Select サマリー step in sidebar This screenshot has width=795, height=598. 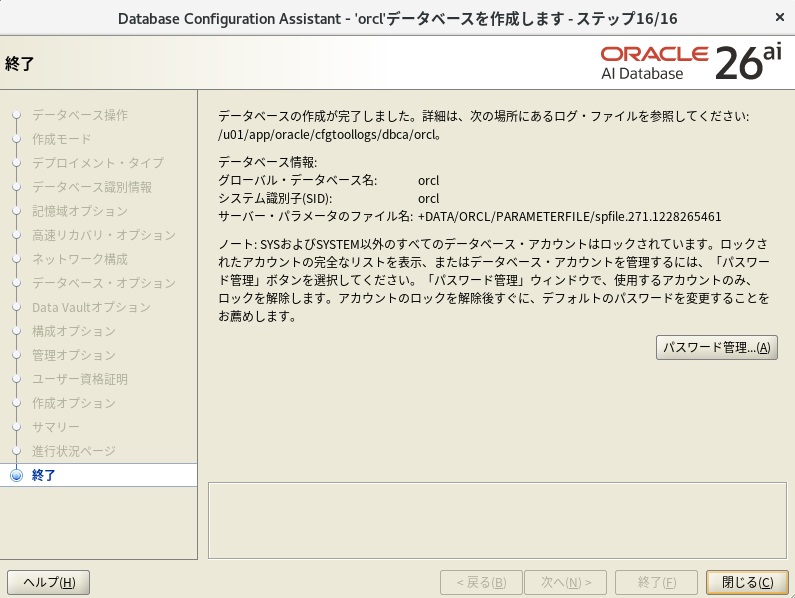pyautogui.click(x=56, y=427)
